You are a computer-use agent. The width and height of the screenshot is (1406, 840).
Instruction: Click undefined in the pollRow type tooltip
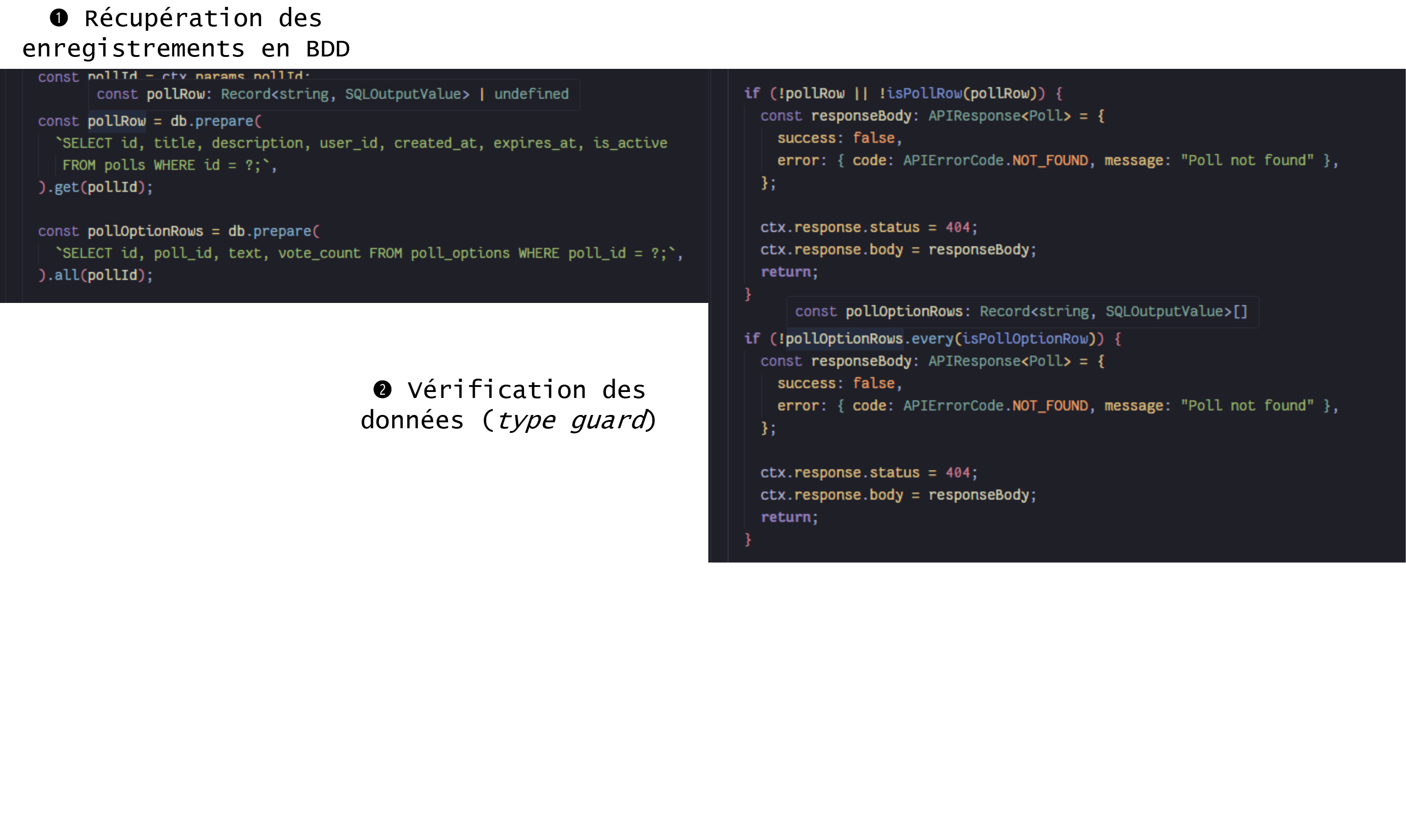531,94
